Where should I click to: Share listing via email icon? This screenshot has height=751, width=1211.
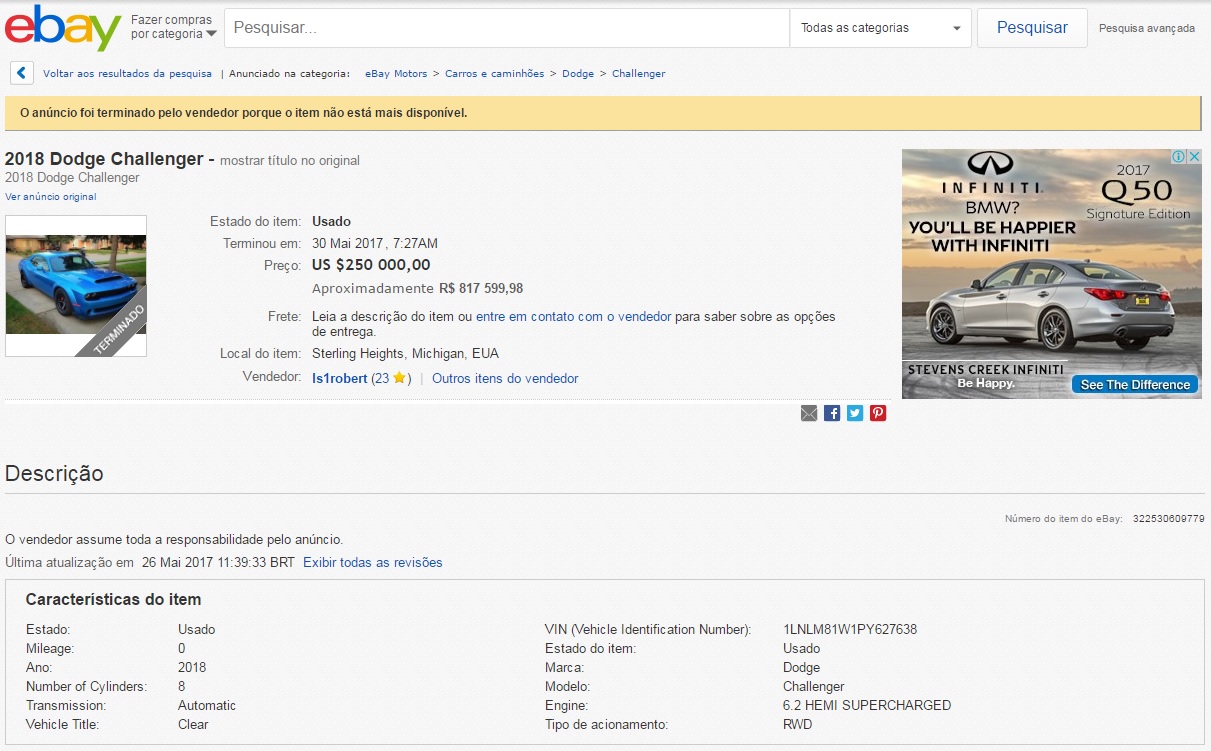pos(809,413)
